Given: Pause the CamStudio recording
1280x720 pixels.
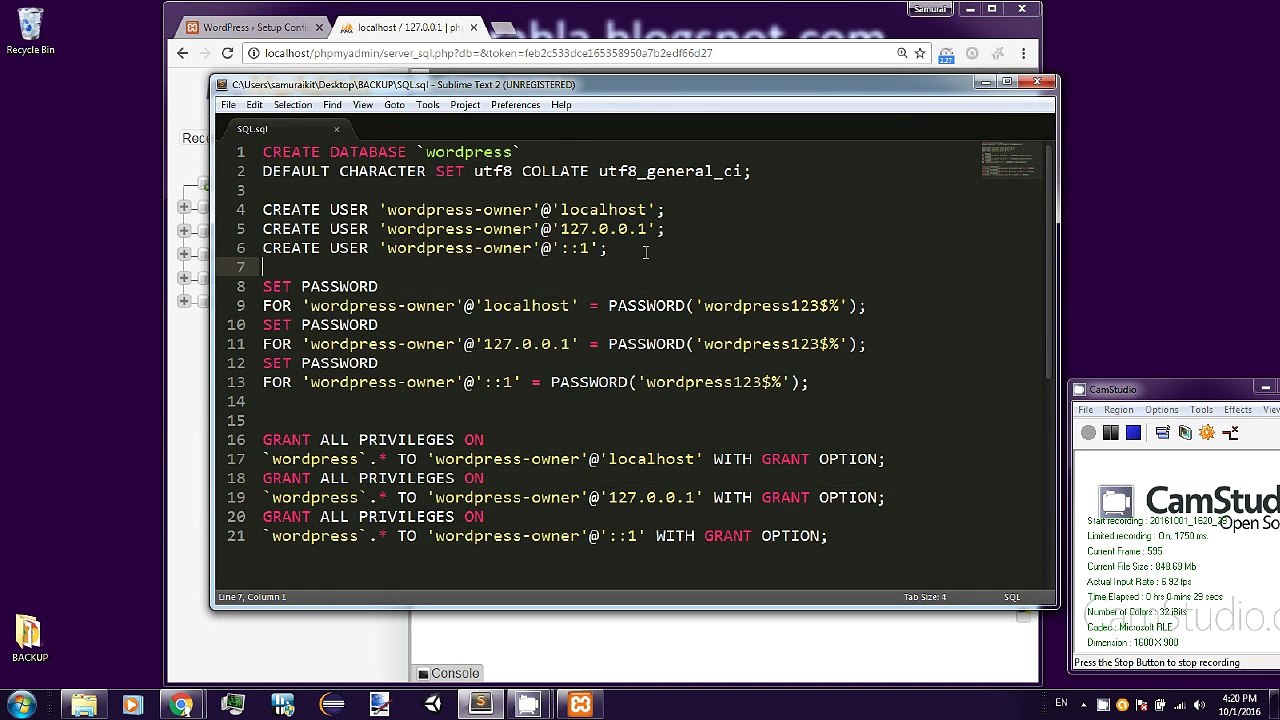Looking at the screenshot, I should click(x=1110, y=432).
